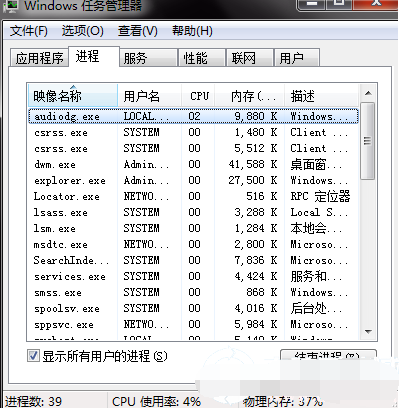Sort by 内存 column header
This screenshot has width=399, height=408.
(x=250, y=96)
